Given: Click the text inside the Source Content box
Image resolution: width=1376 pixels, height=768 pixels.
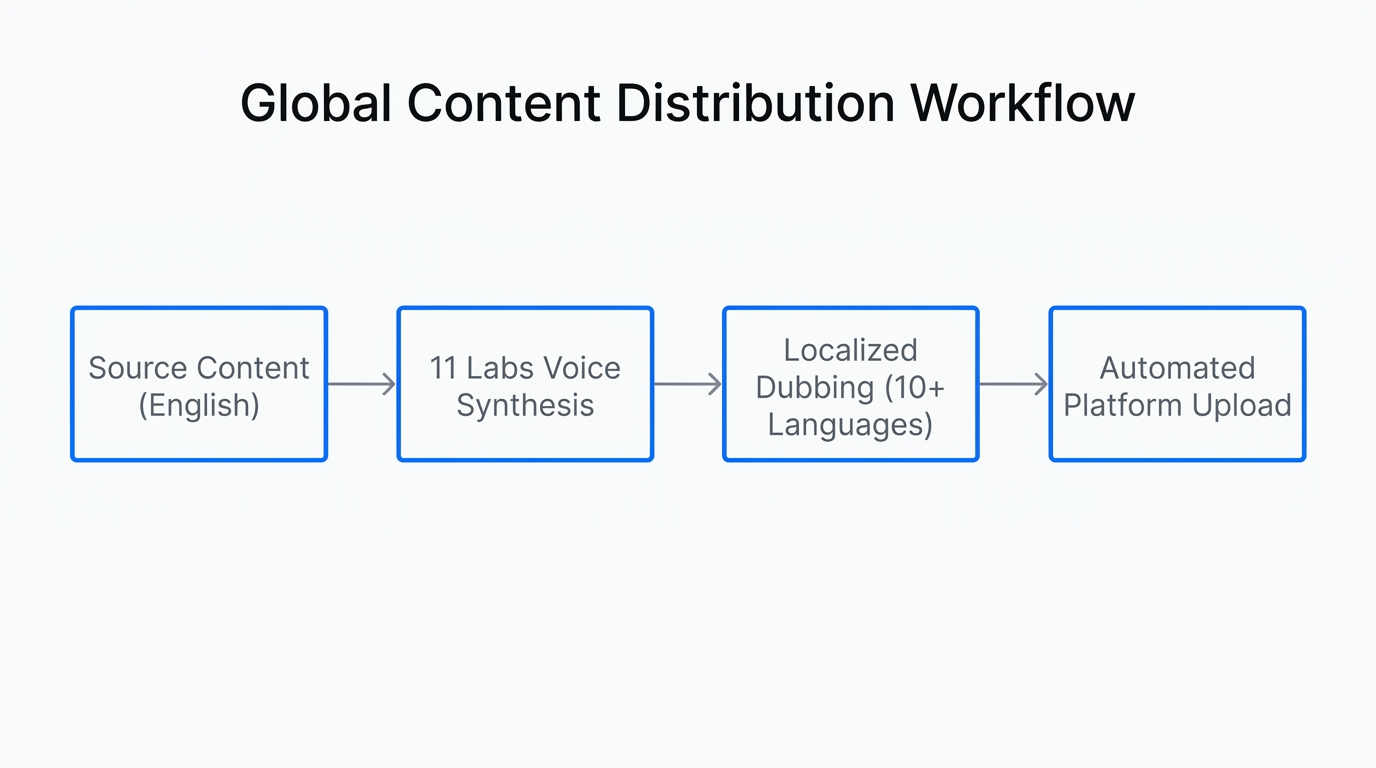Looking at the screenshot, I should click(x=198, y=368).
